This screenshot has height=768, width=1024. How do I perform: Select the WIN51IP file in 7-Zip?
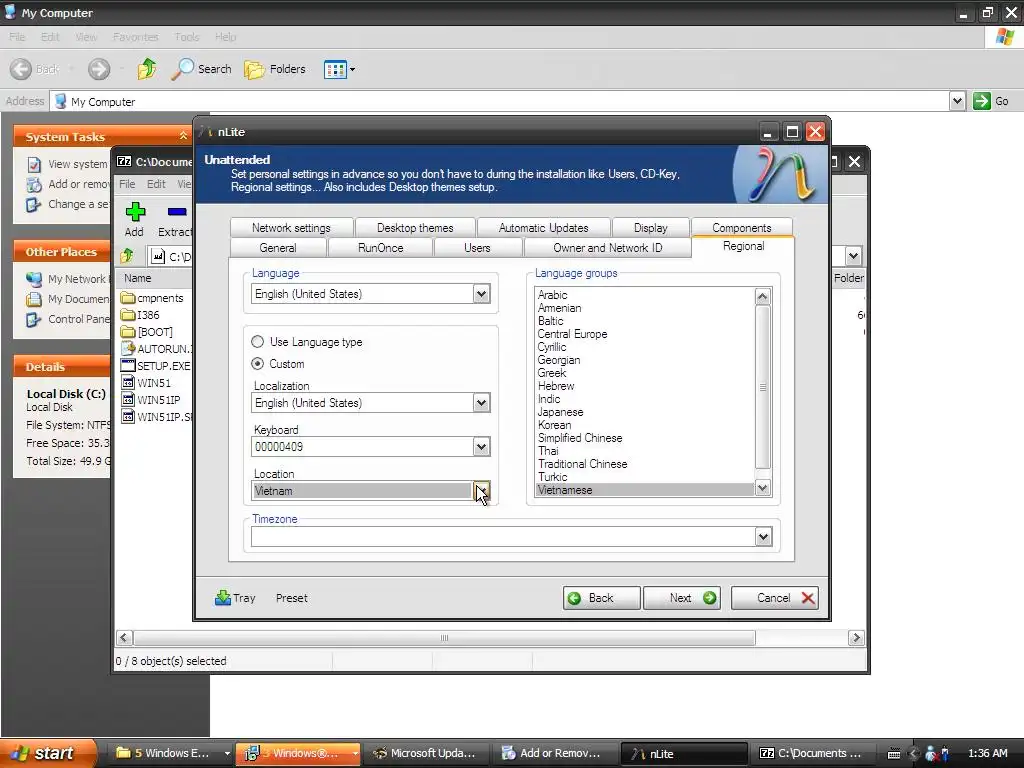[151, 400]
